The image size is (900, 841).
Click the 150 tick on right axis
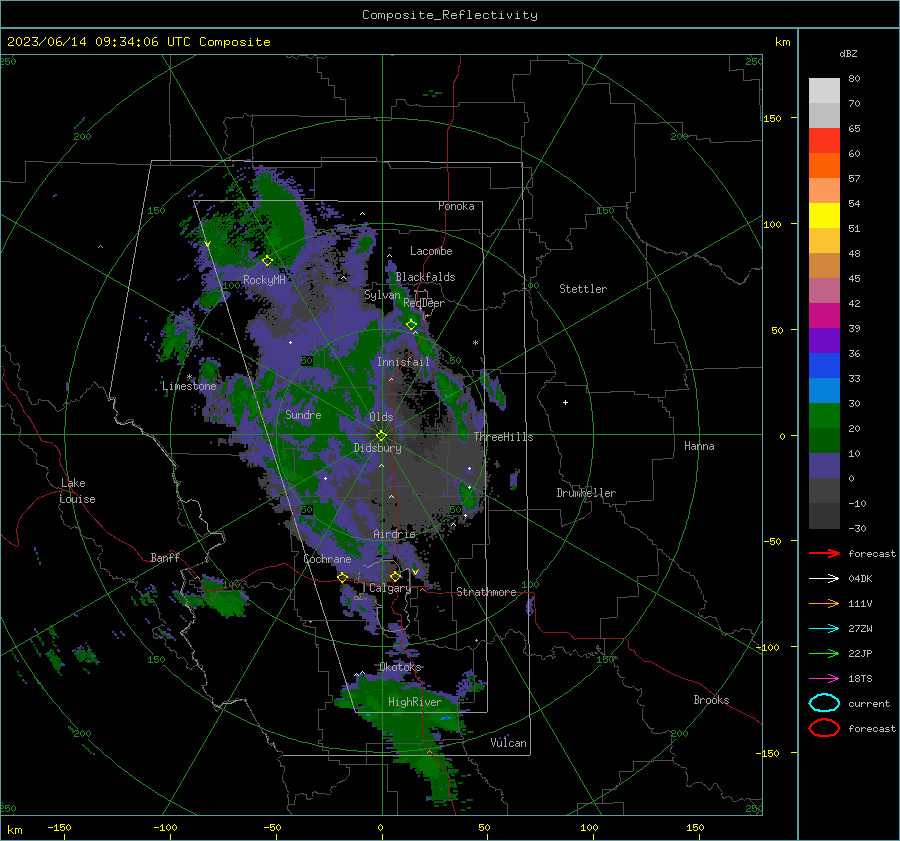[x=772, y=118]
